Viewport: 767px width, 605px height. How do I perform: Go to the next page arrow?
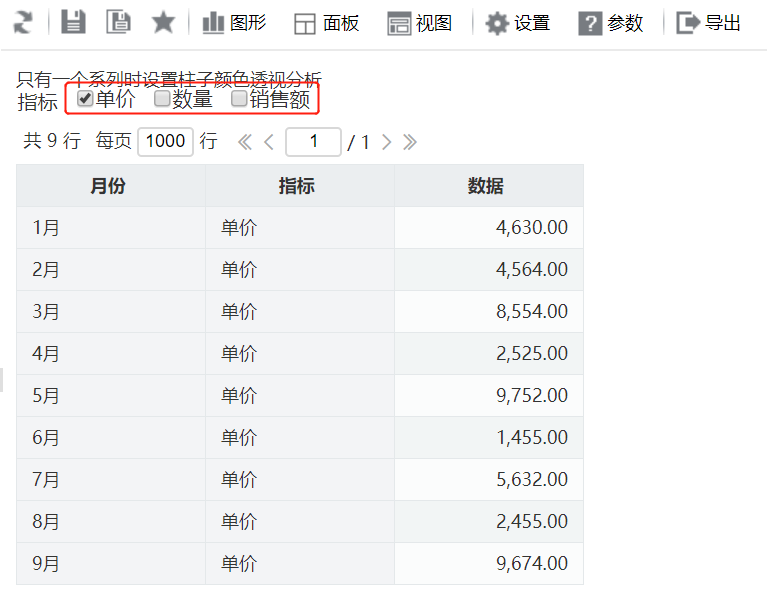point(386,142)
